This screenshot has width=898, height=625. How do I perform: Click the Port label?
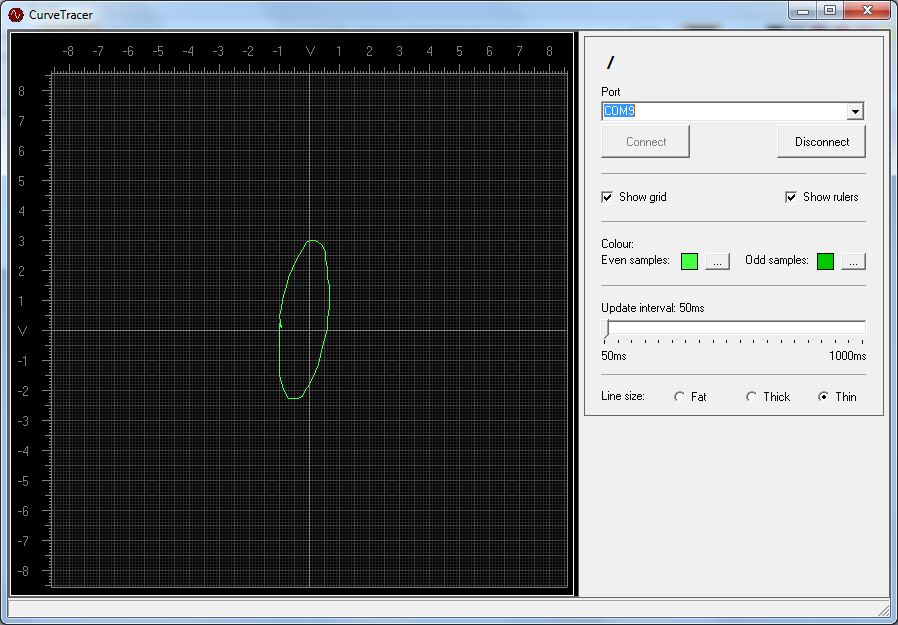[611, 92]
